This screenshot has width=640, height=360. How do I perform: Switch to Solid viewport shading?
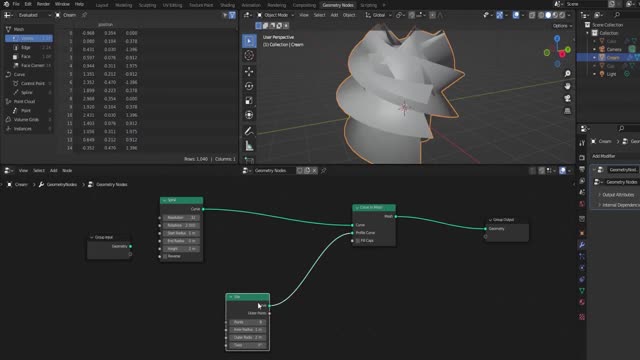(x=548, y=15)
